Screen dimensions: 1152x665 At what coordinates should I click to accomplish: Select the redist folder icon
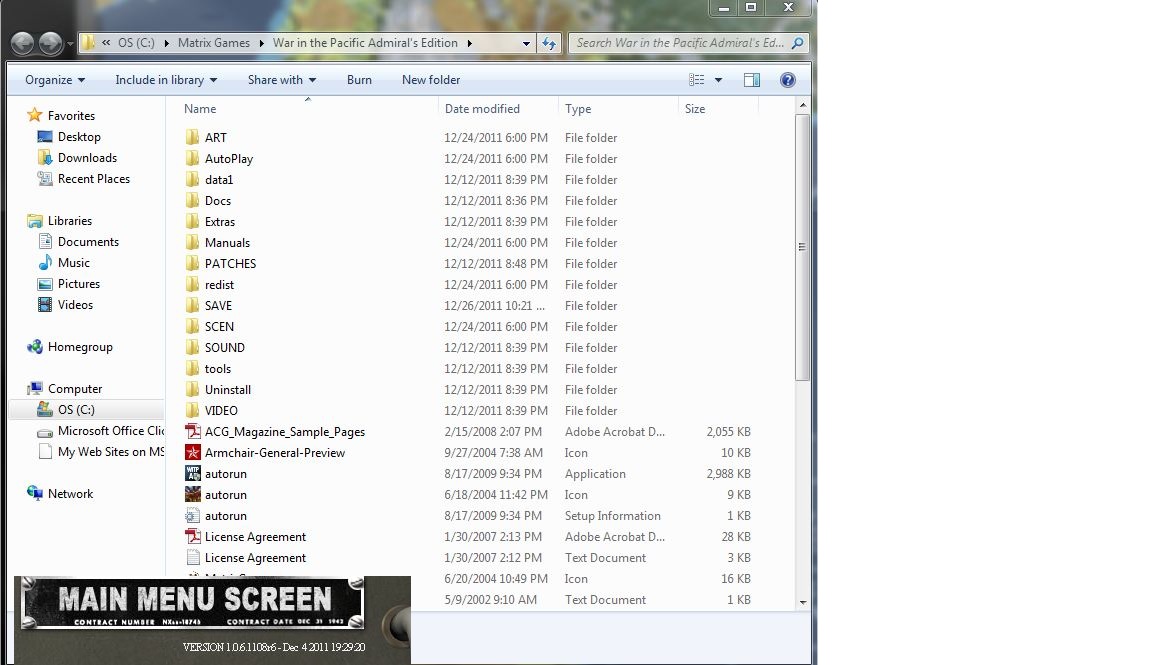192,284
